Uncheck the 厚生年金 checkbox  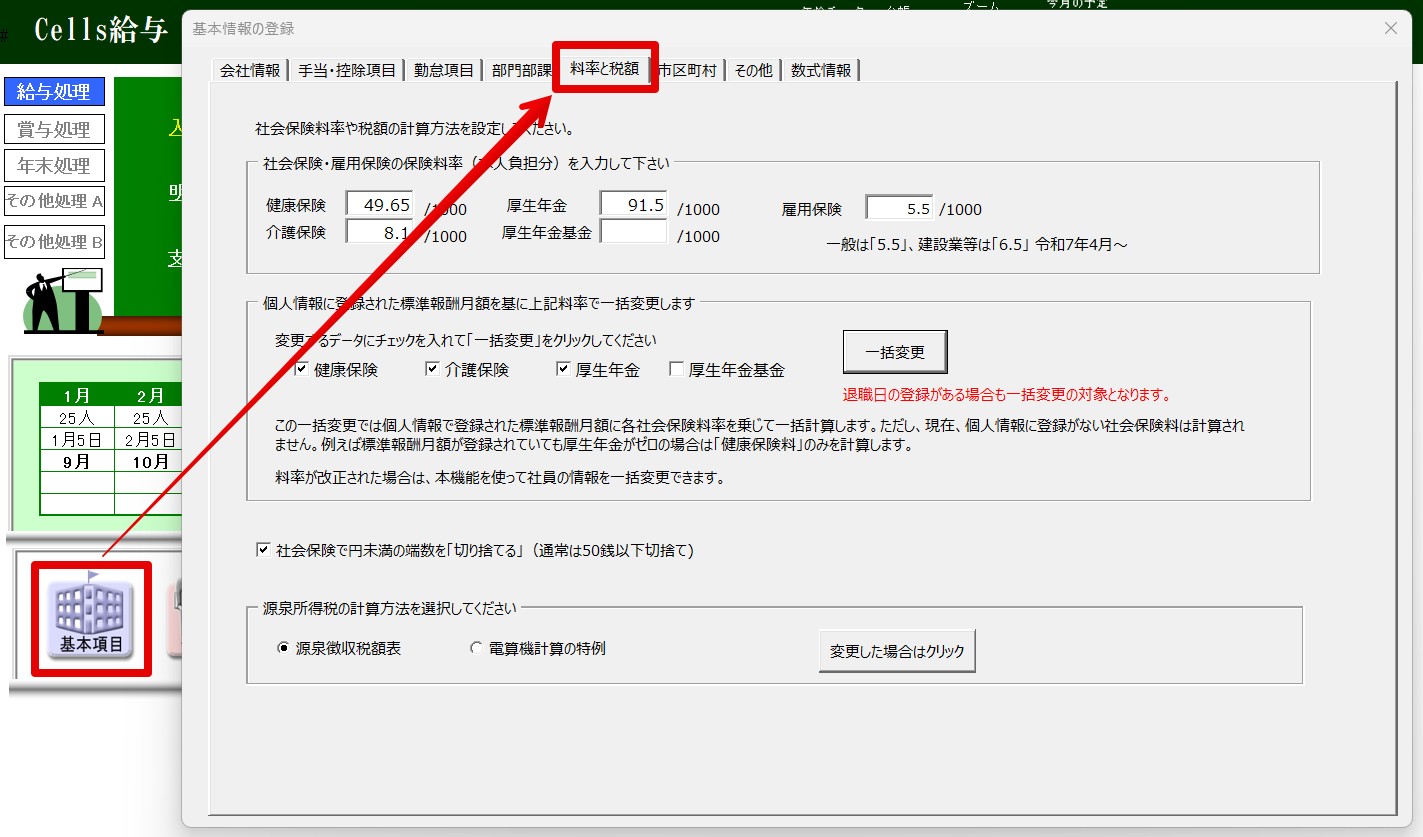click(563, 370)
